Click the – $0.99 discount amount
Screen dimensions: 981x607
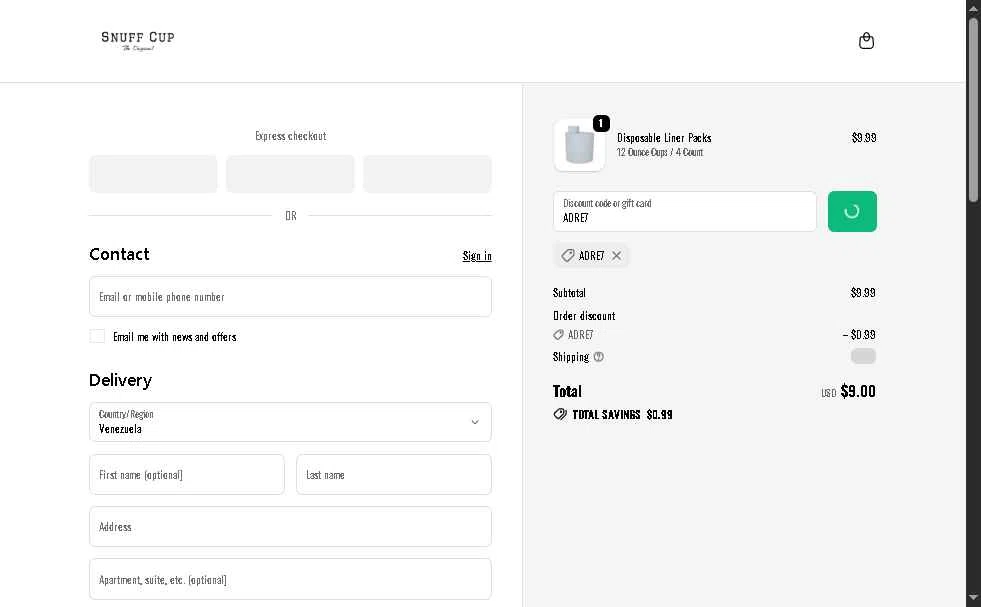(x=858, y=334)
